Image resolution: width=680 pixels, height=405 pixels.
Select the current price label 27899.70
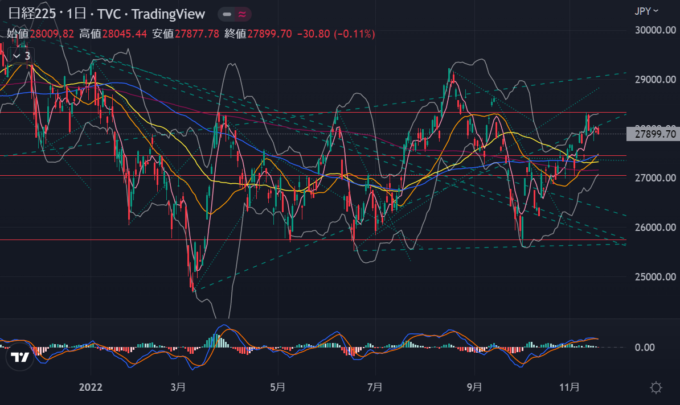(x=652, y=133)
